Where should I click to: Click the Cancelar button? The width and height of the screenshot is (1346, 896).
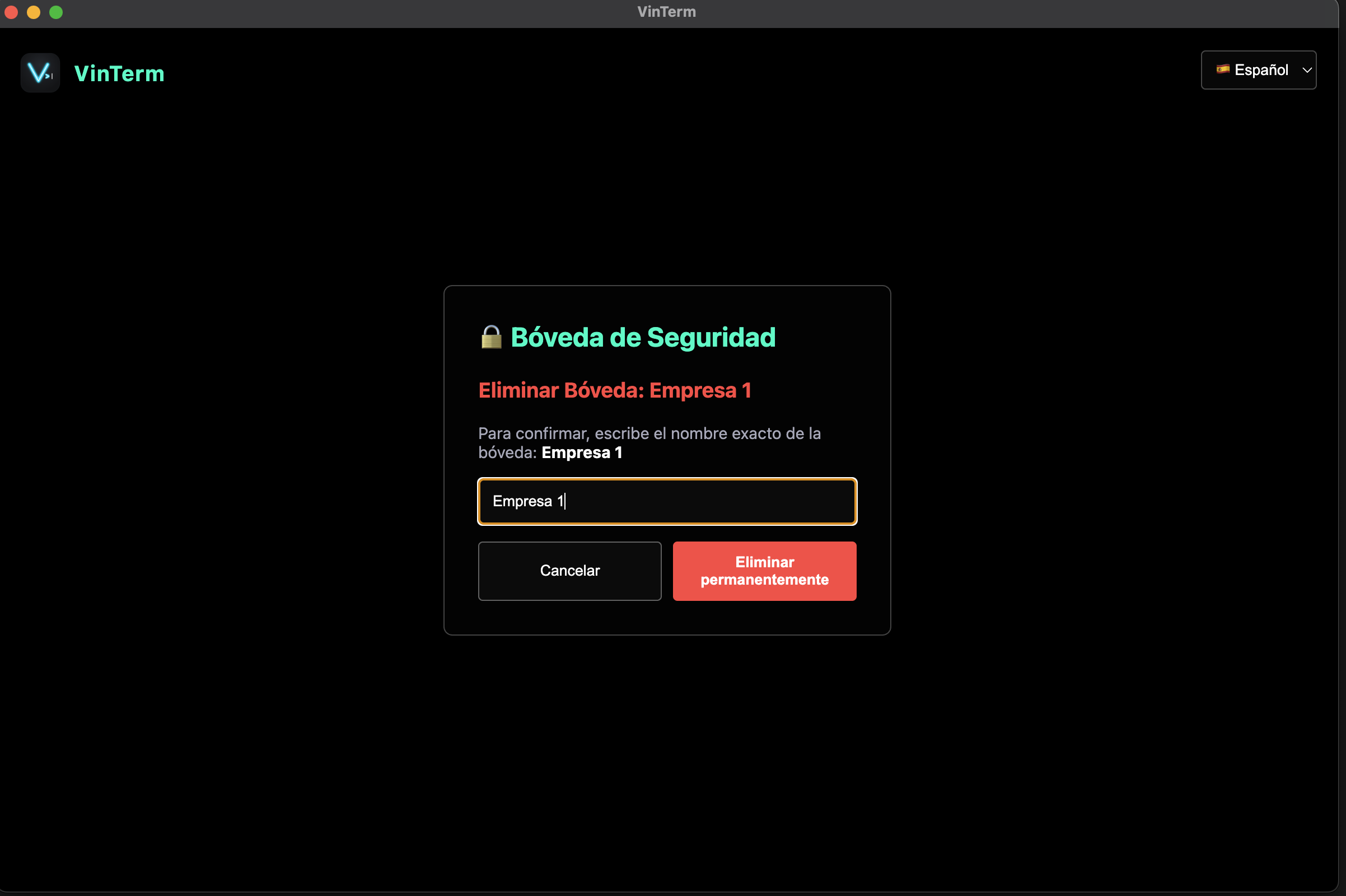(569, 571)
